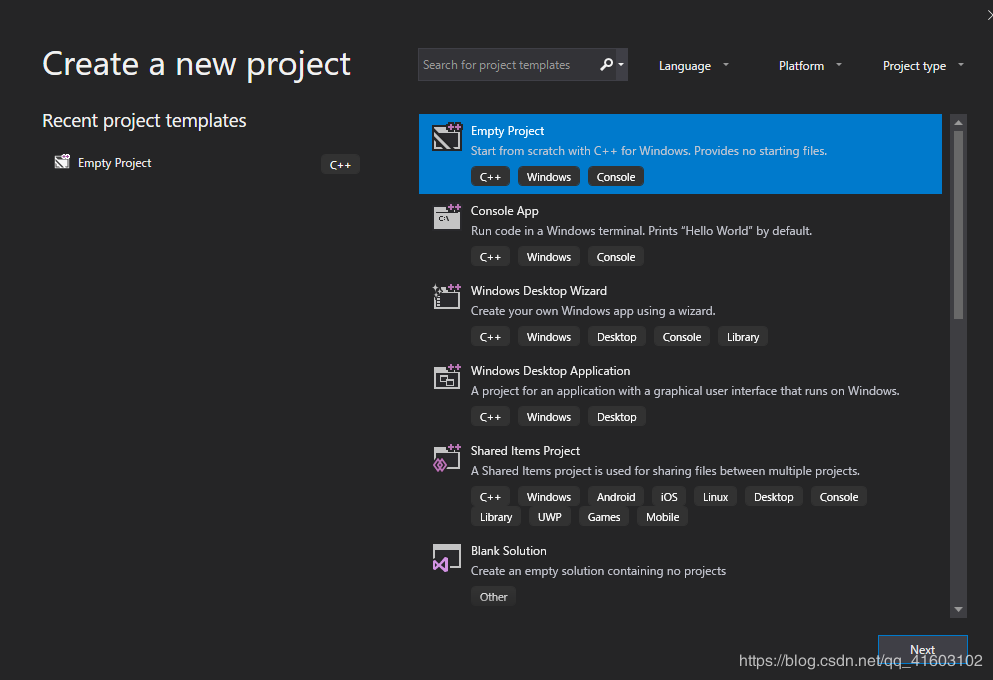993x680 pixels.
Task: Open recent Empty Project template
Action: click(115, 163)
